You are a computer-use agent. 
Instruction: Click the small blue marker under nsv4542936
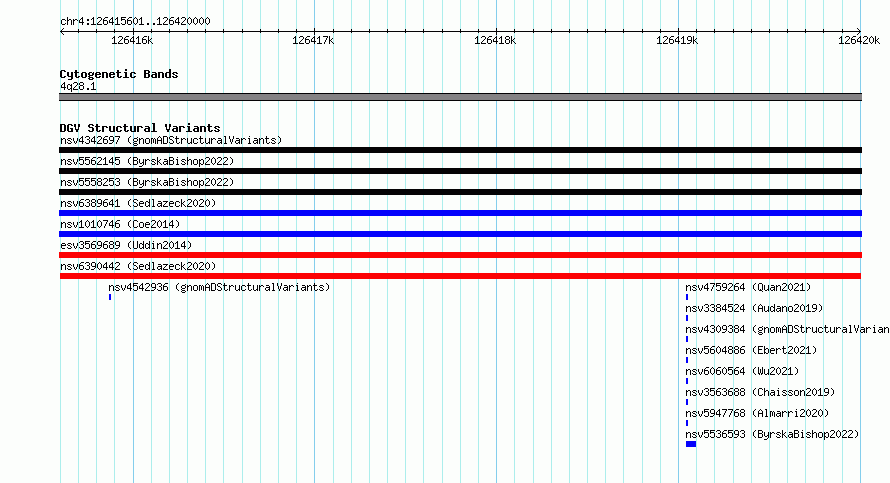click(x=110, y=297)
